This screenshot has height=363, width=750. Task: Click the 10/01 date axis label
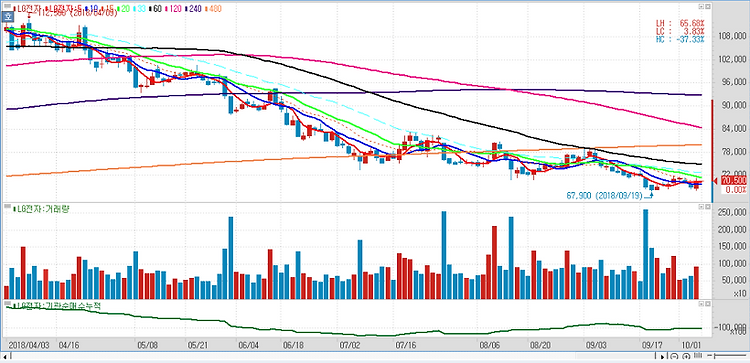tap(691, 344)
